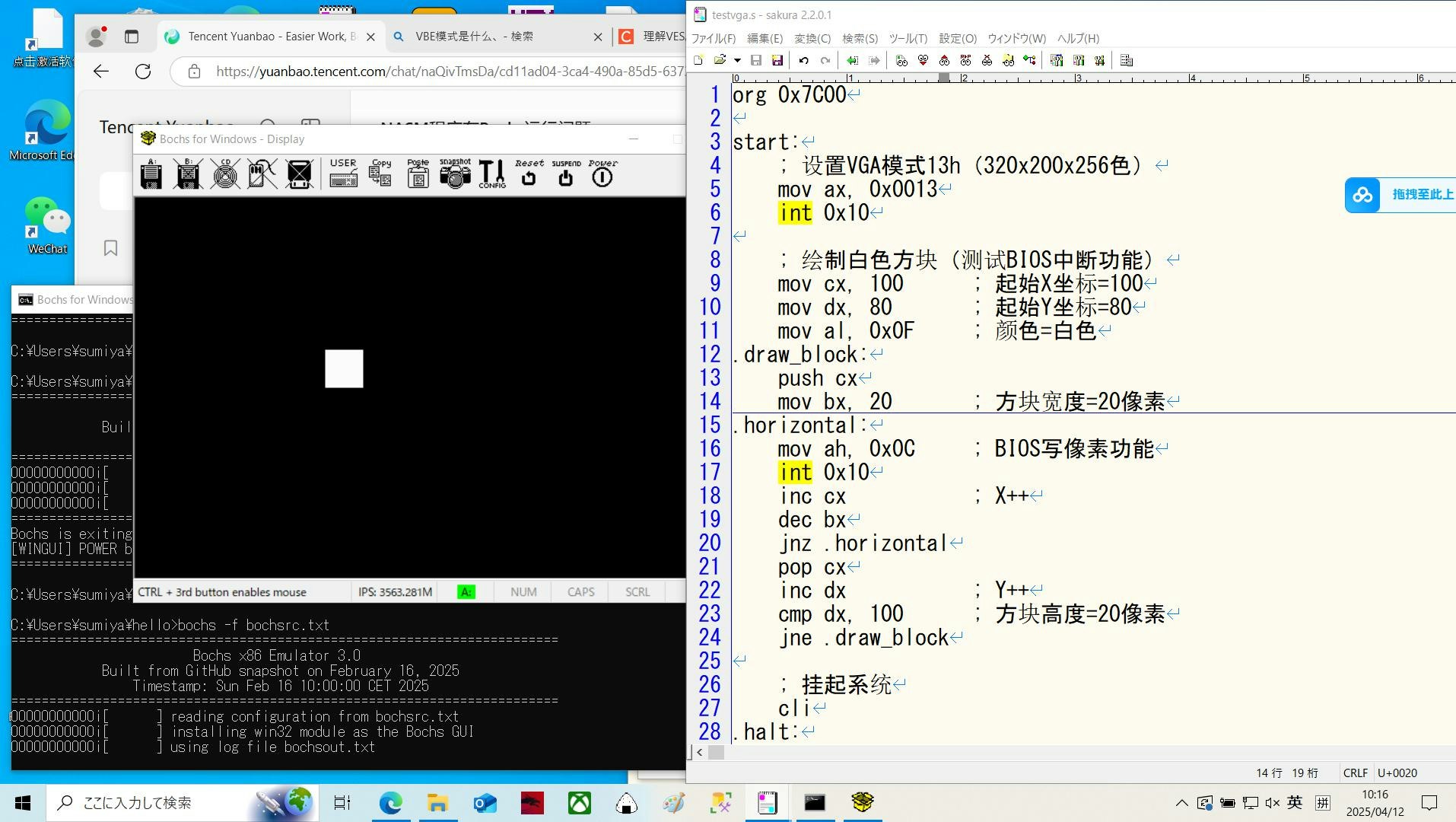Click the Bochs Paste clipboard icon
The image size is (1456, 822).
coord(418,174)
